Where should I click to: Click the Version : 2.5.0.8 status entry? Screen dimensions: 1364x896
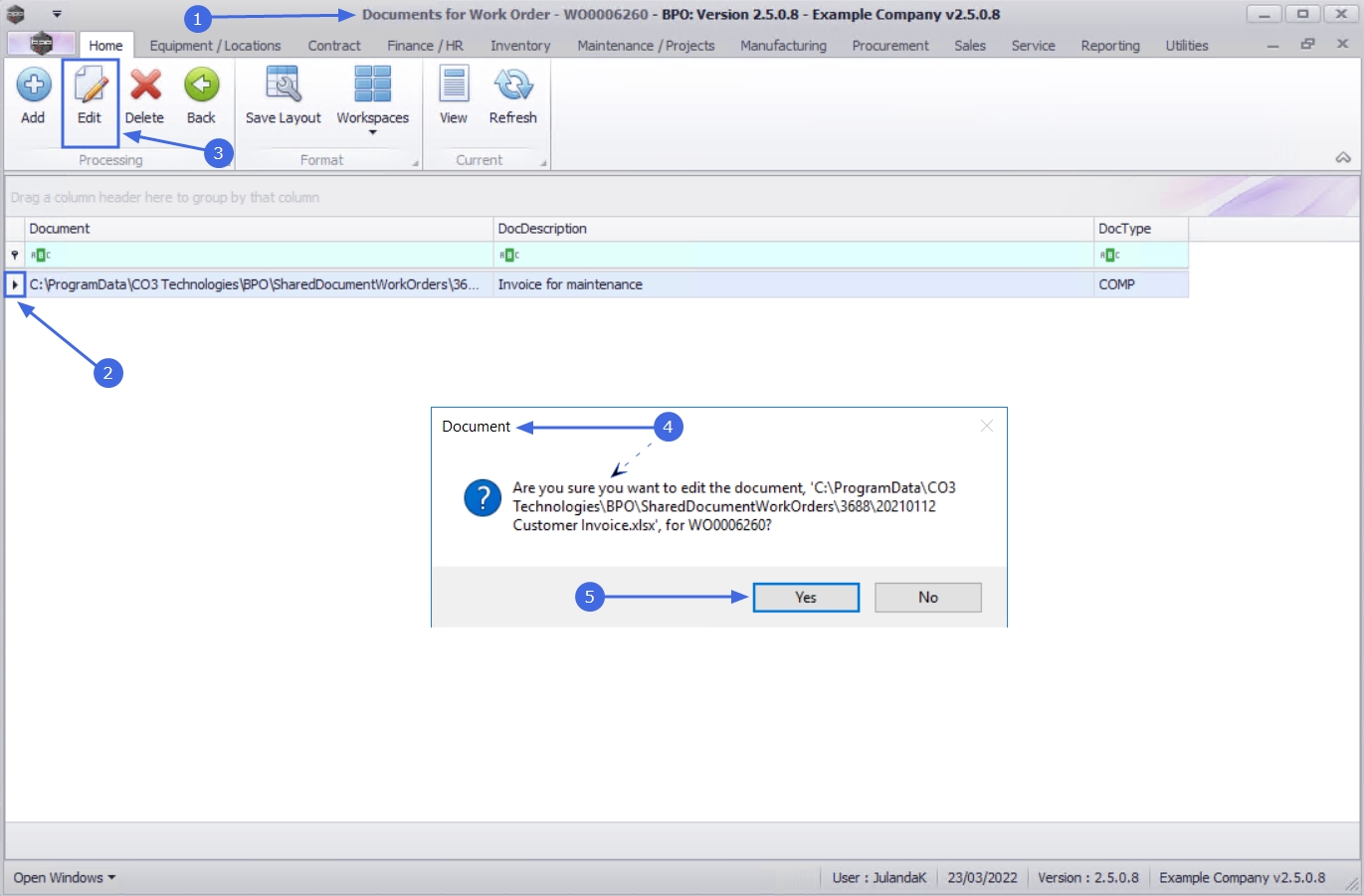pos(1088,878)
